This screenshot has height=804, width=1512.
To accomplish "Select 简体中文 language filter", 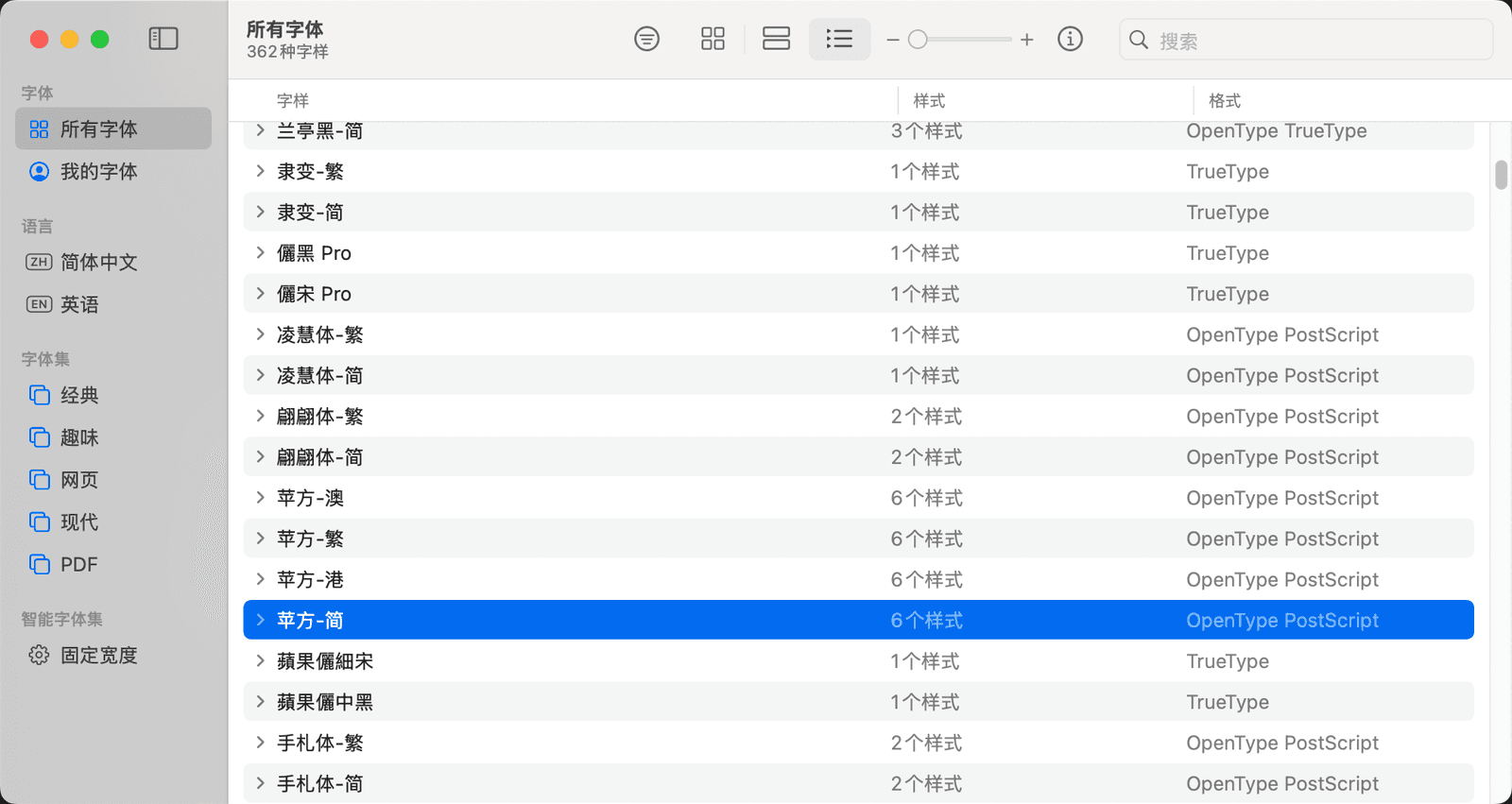I will pyautogui.click(x=98, y=262).
